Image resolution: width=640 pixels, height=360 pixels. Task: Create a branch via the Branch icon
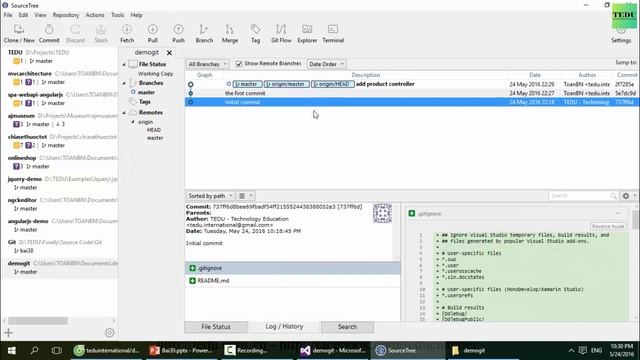pos(204,33)
